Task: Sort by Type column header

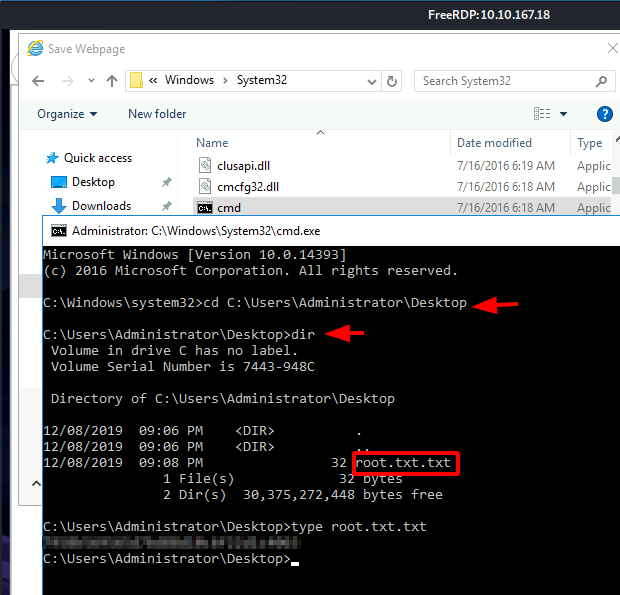Action: pyautogui.click(x=590, y=143)
